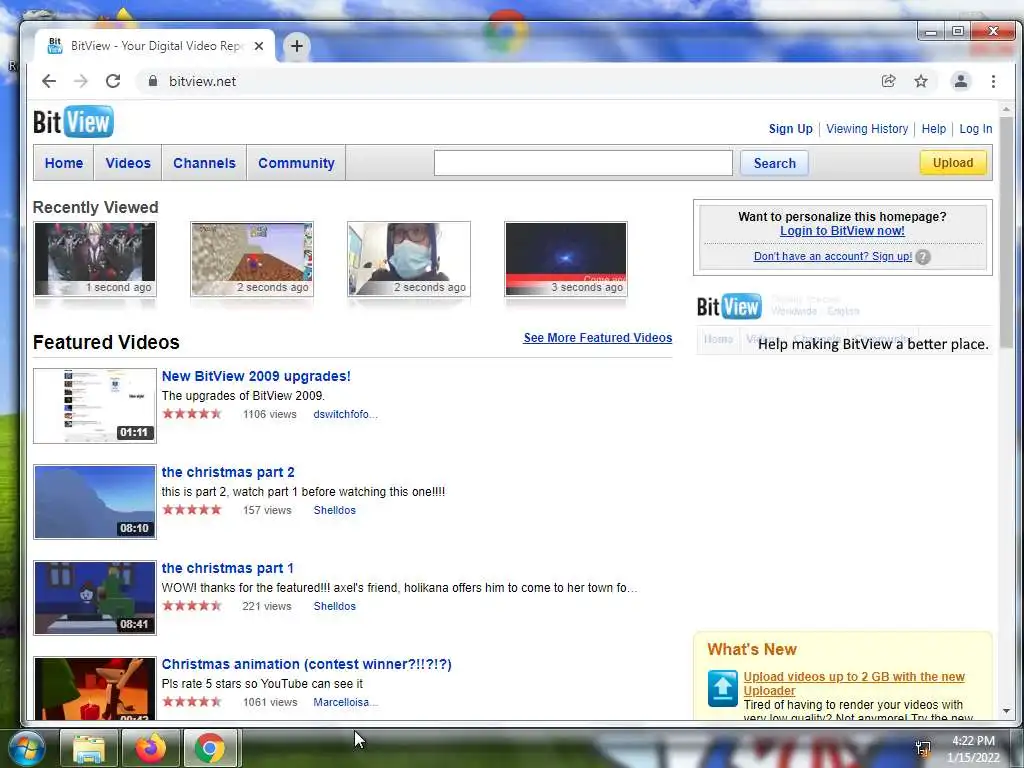Screen dimensions: 1024x768
Task: Open Chrome's three-dot menu
Action: (x=993, y=81)
